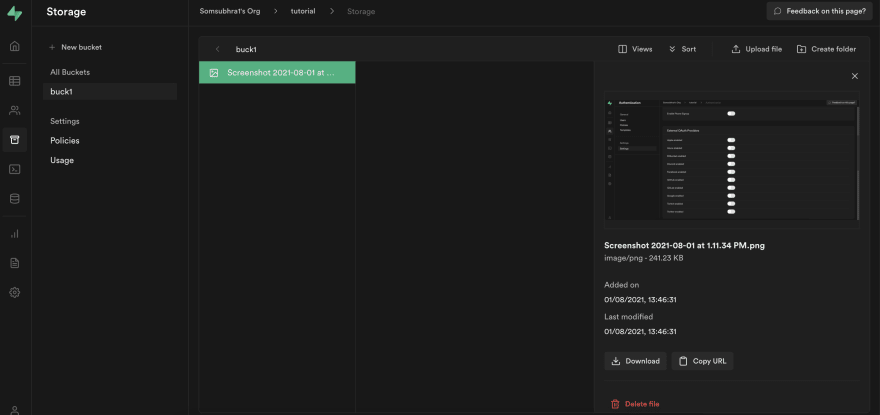This screenshot has width=880, height=415.
Task: Click the image/png - 241.23 KB text
Action: point(644,258)
